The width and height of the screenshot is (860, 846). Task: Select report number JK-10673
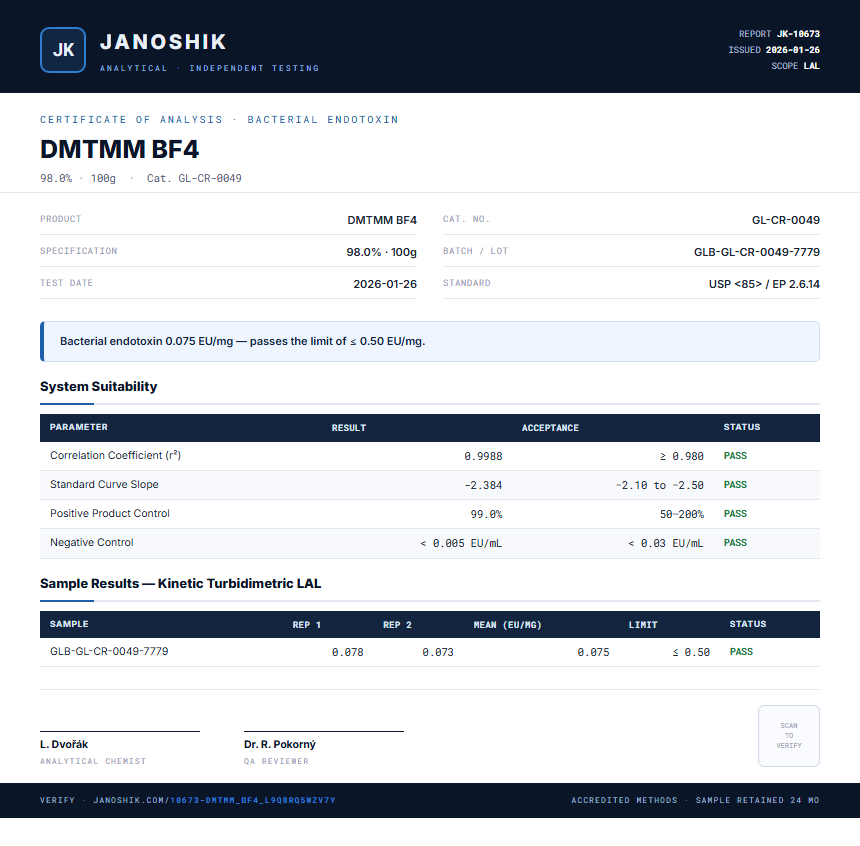798,34
